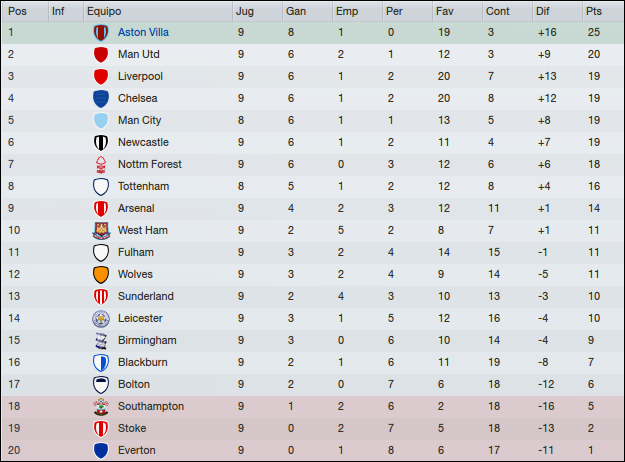Select the Stoke row in relegation zone
625x462 pixels.
pyautogui.click(x=312, y=429)
